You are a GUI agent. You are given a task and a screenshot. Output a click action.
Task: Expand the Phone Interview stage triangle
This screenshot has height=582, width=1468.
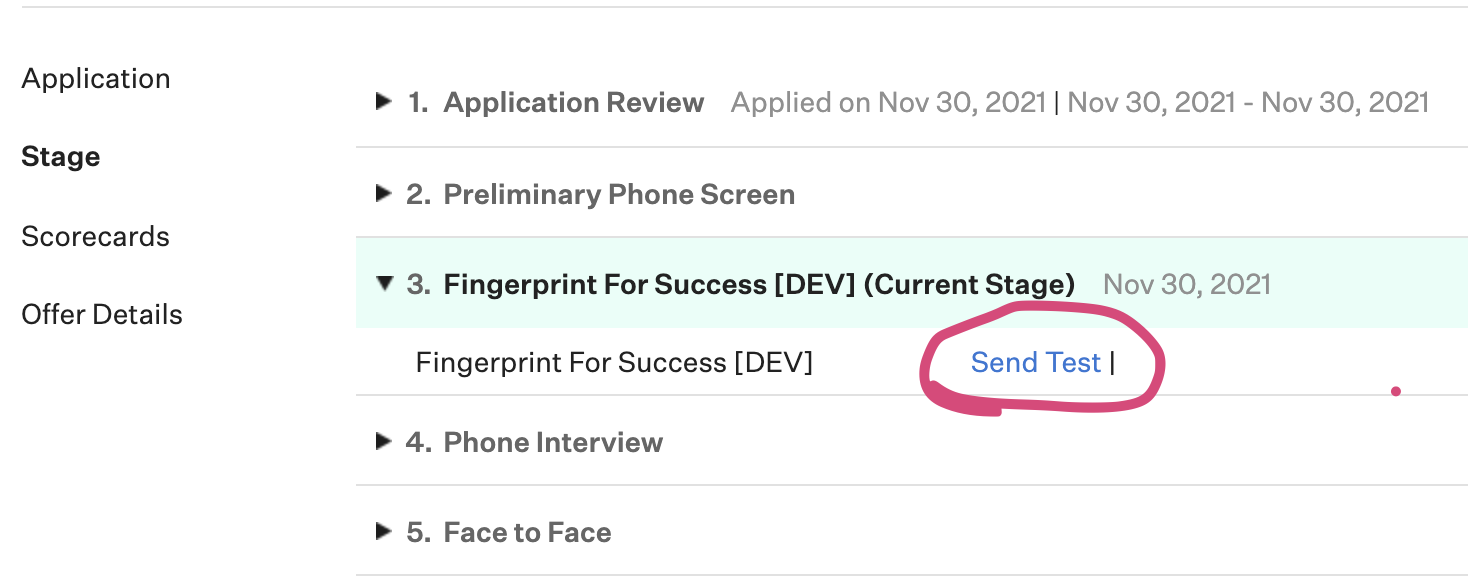click(x=383, y=441)
